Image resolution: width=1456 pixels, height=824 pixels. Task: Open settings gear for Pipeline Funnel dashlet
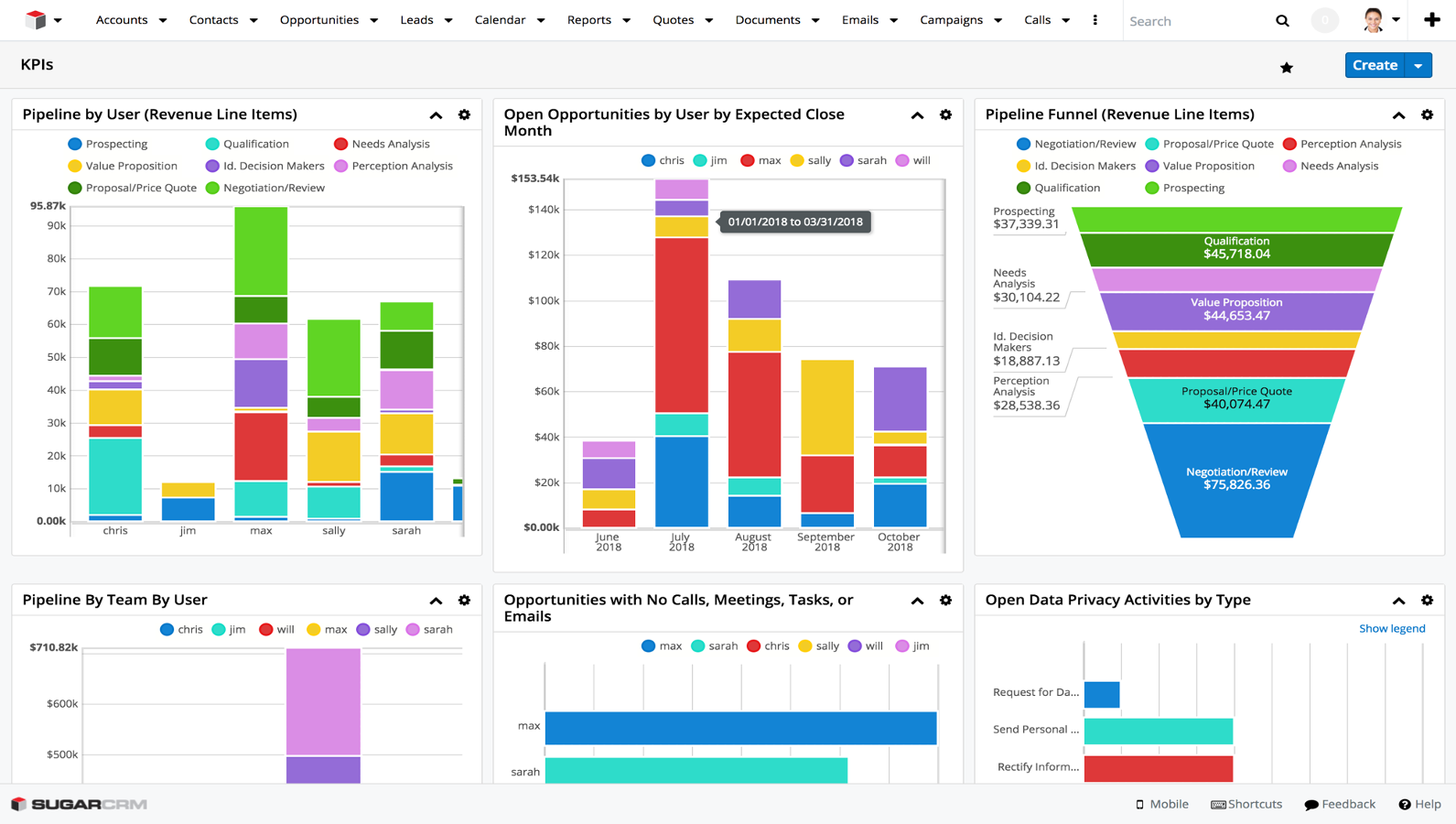coord(1427,115)
